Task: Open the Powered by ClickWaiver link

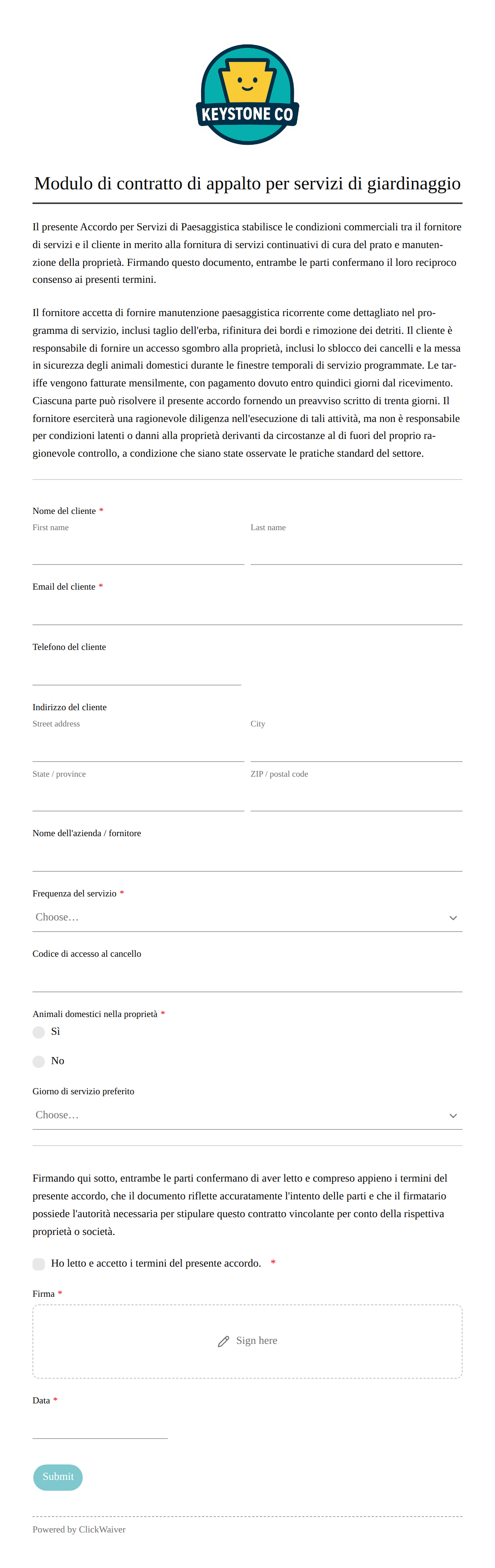Action: [x=79, y=1529]
